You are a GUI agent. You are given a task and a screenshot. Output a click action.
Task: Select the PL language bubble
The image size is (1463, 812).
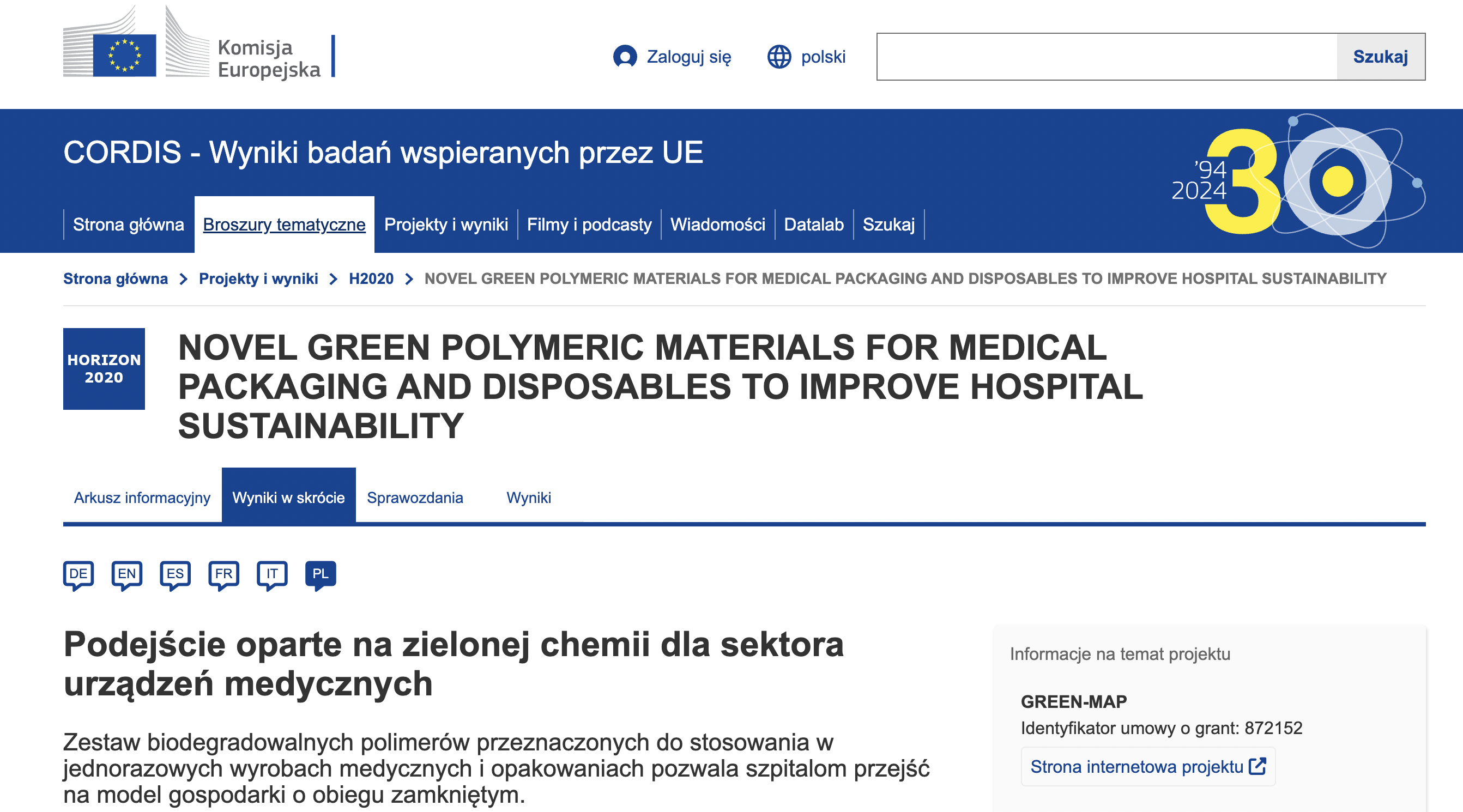point(321,575)
